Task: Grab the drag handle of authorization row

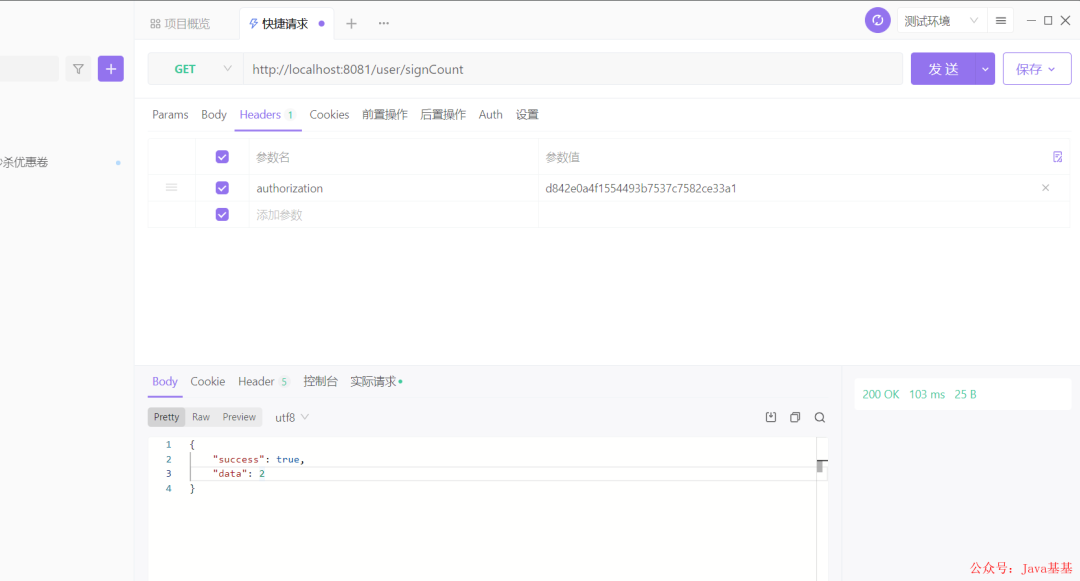Action: coord(172,187)
